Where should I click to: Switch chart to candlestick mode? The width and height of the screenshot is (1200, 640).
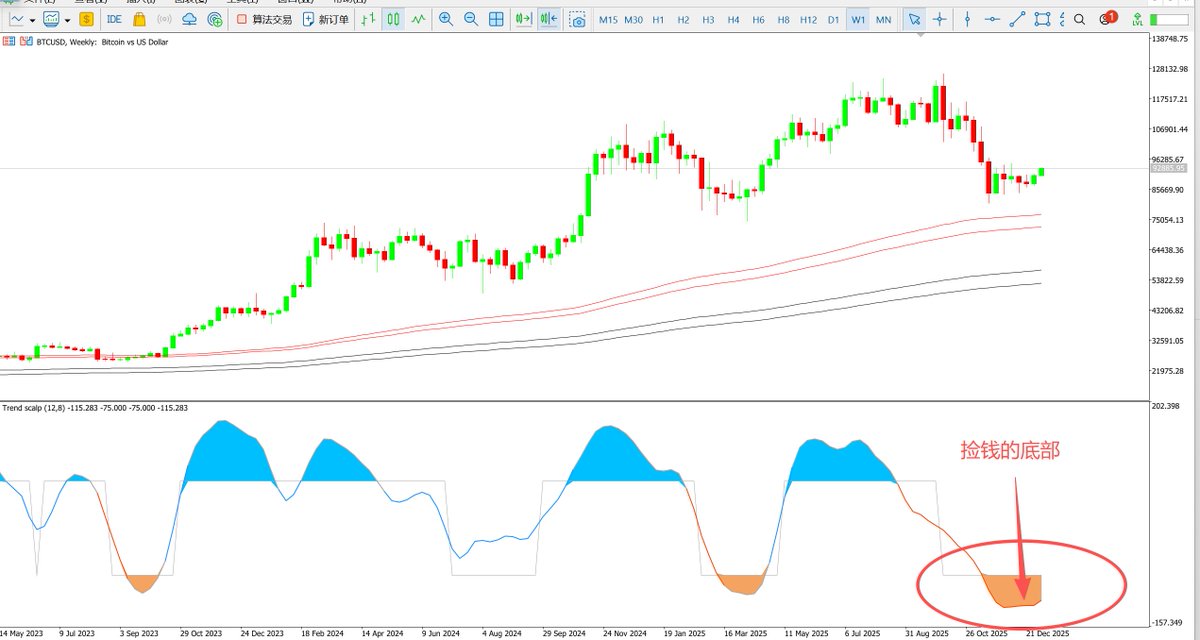pyautogui.click(x=393, y=19)
